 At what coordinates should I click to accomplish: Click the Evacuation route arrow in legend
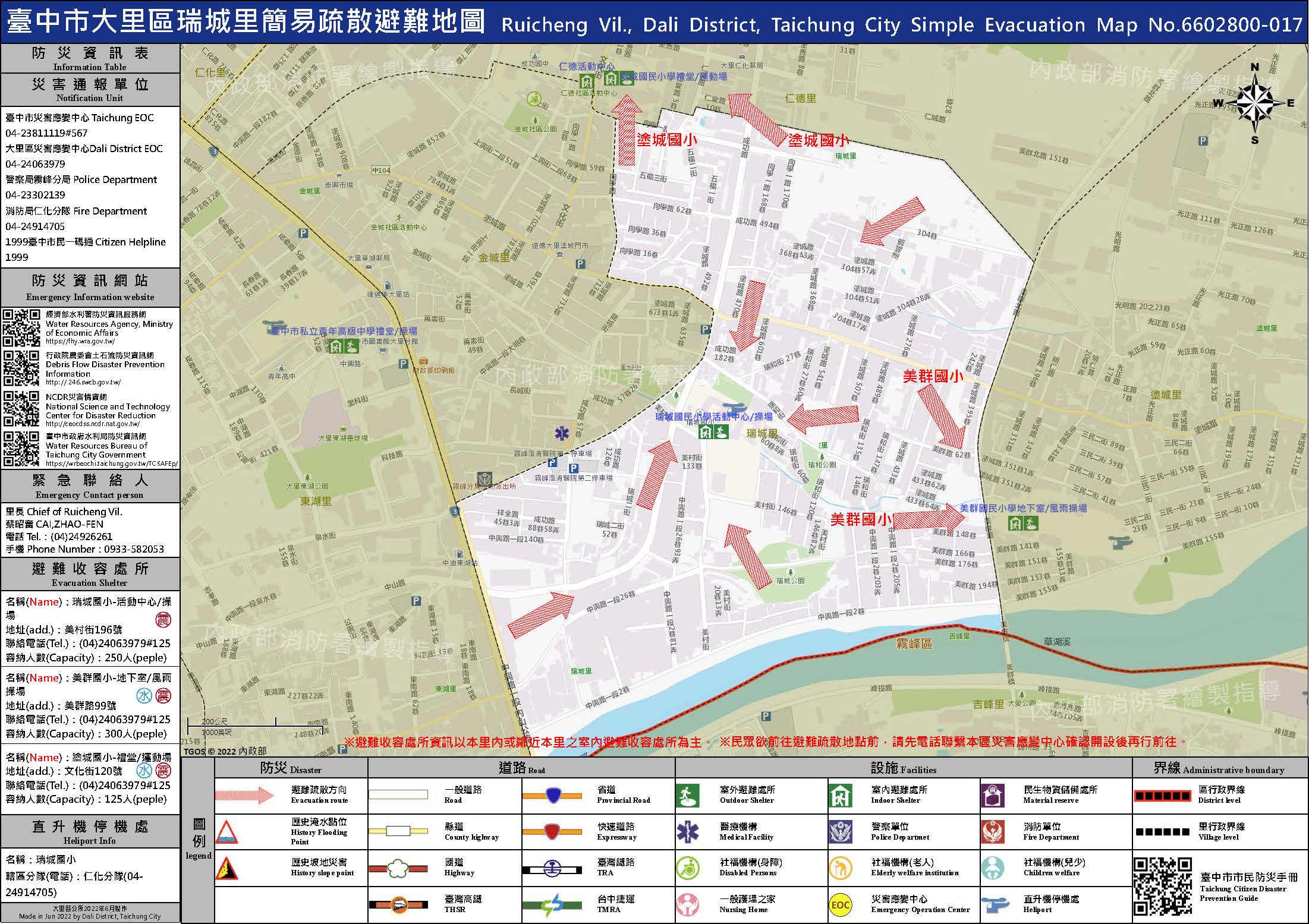pyautogui.click(x=244, y=796)
